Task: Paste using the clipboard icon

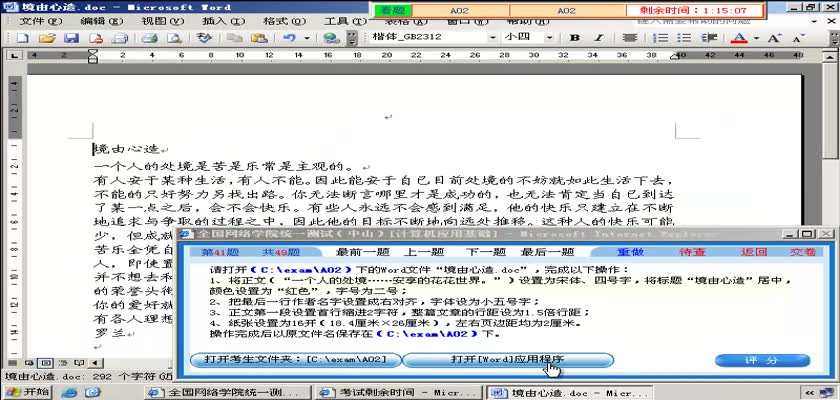Action: [x=259, y=38]
